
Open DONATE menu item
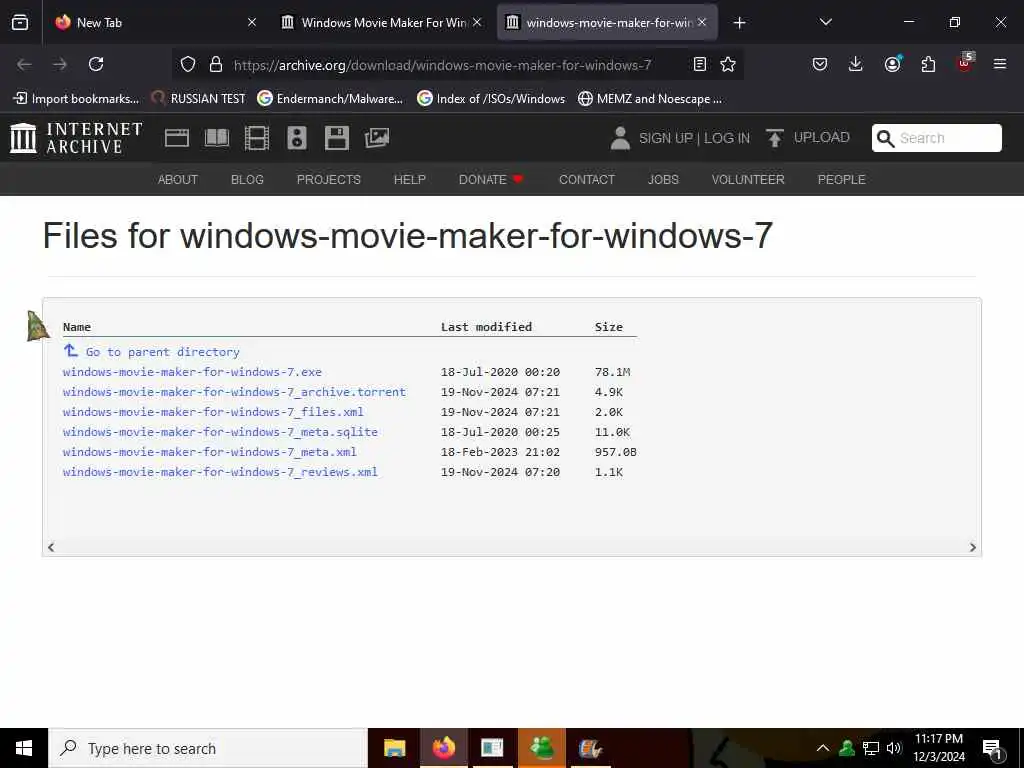pos(491,180)
